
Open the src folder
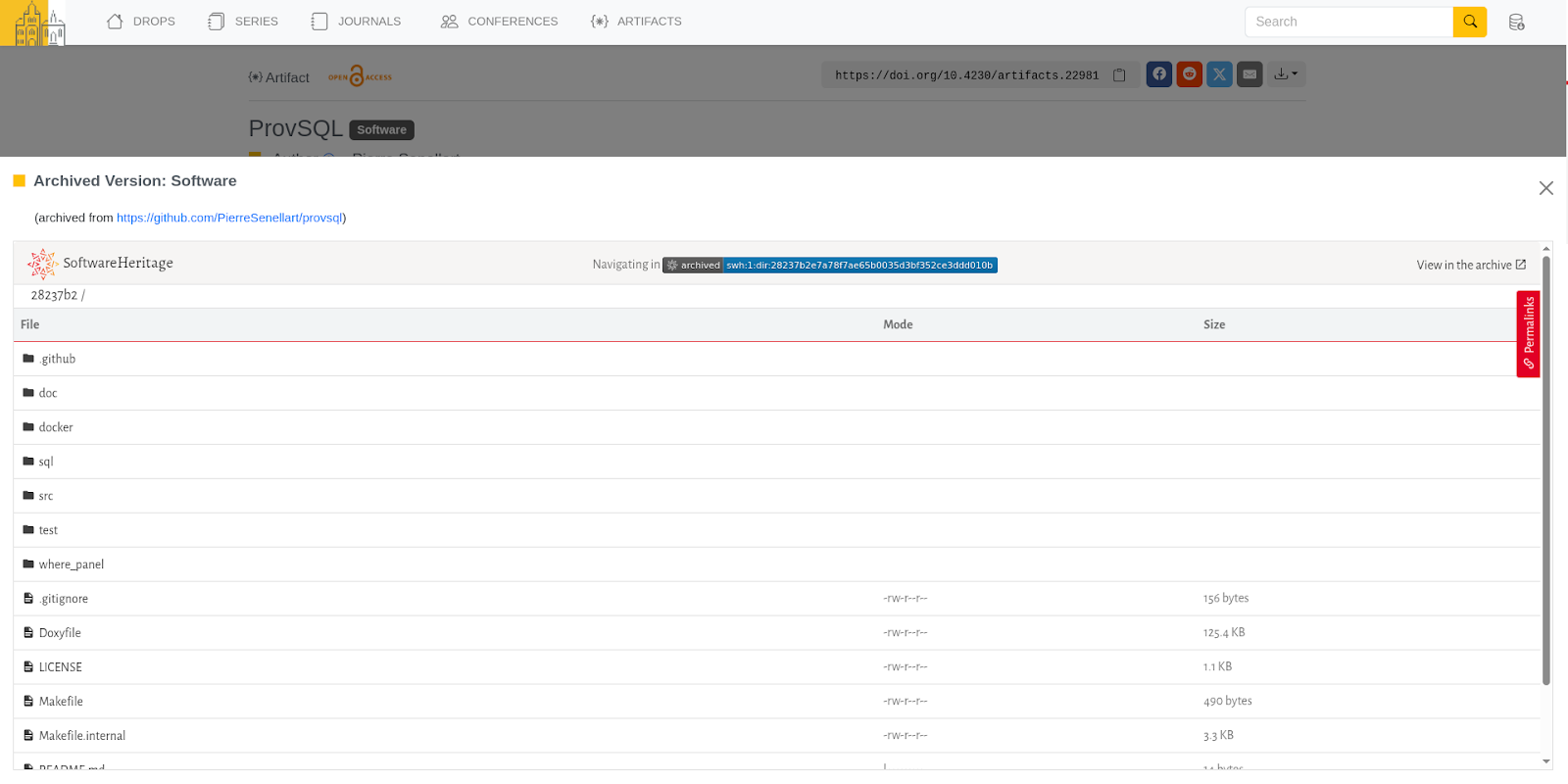coord(46,496)
